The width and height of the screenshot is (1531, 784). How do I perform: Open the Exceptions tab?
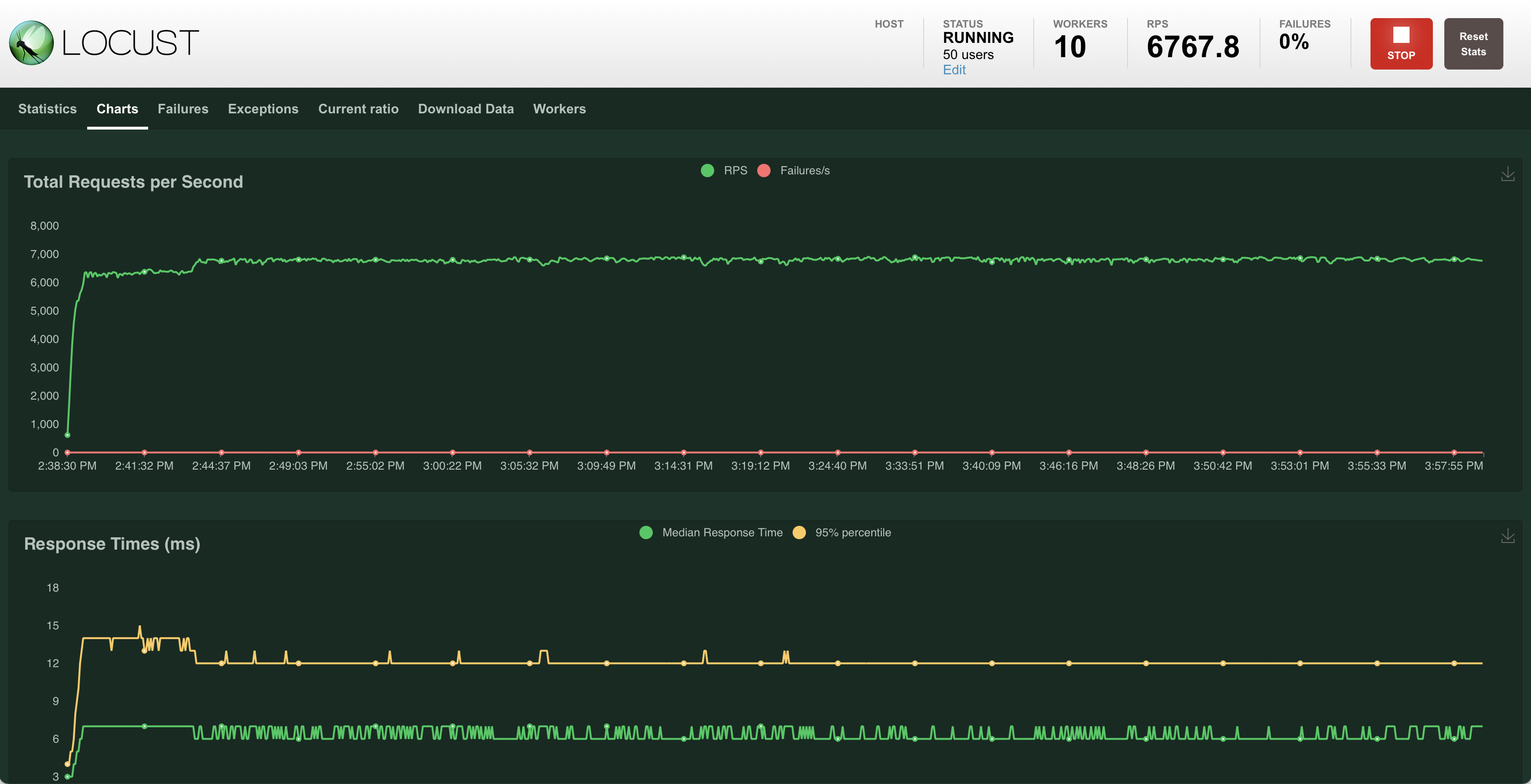[263, 109]
